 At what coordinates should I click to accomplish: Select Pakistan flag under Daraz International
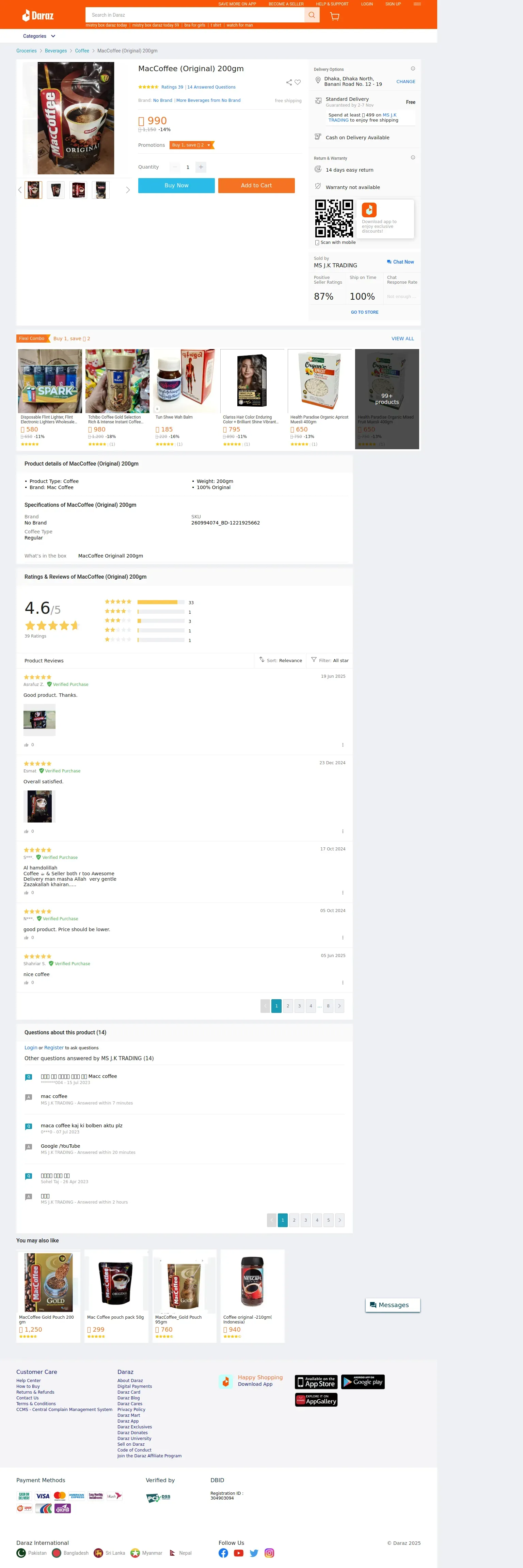(21, 1553)
